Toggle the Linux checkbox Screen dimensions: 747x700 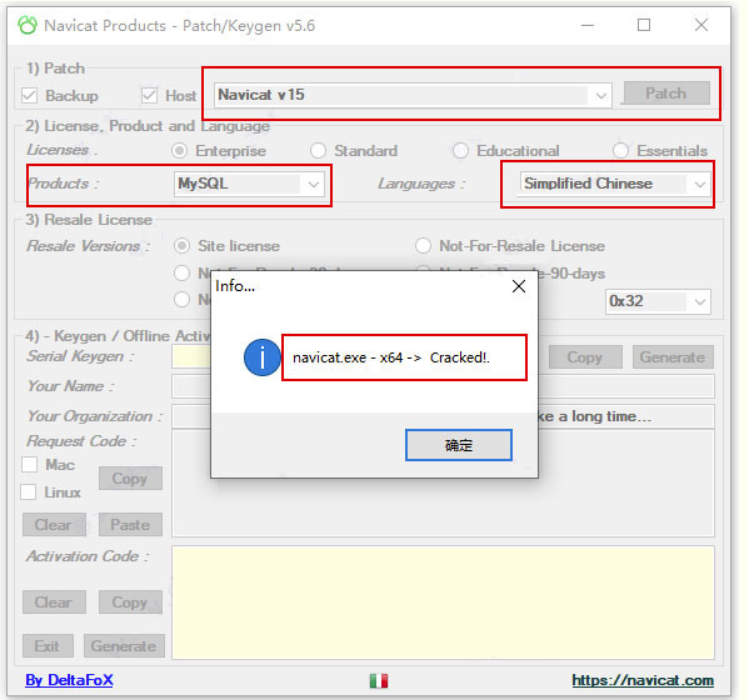29,492
